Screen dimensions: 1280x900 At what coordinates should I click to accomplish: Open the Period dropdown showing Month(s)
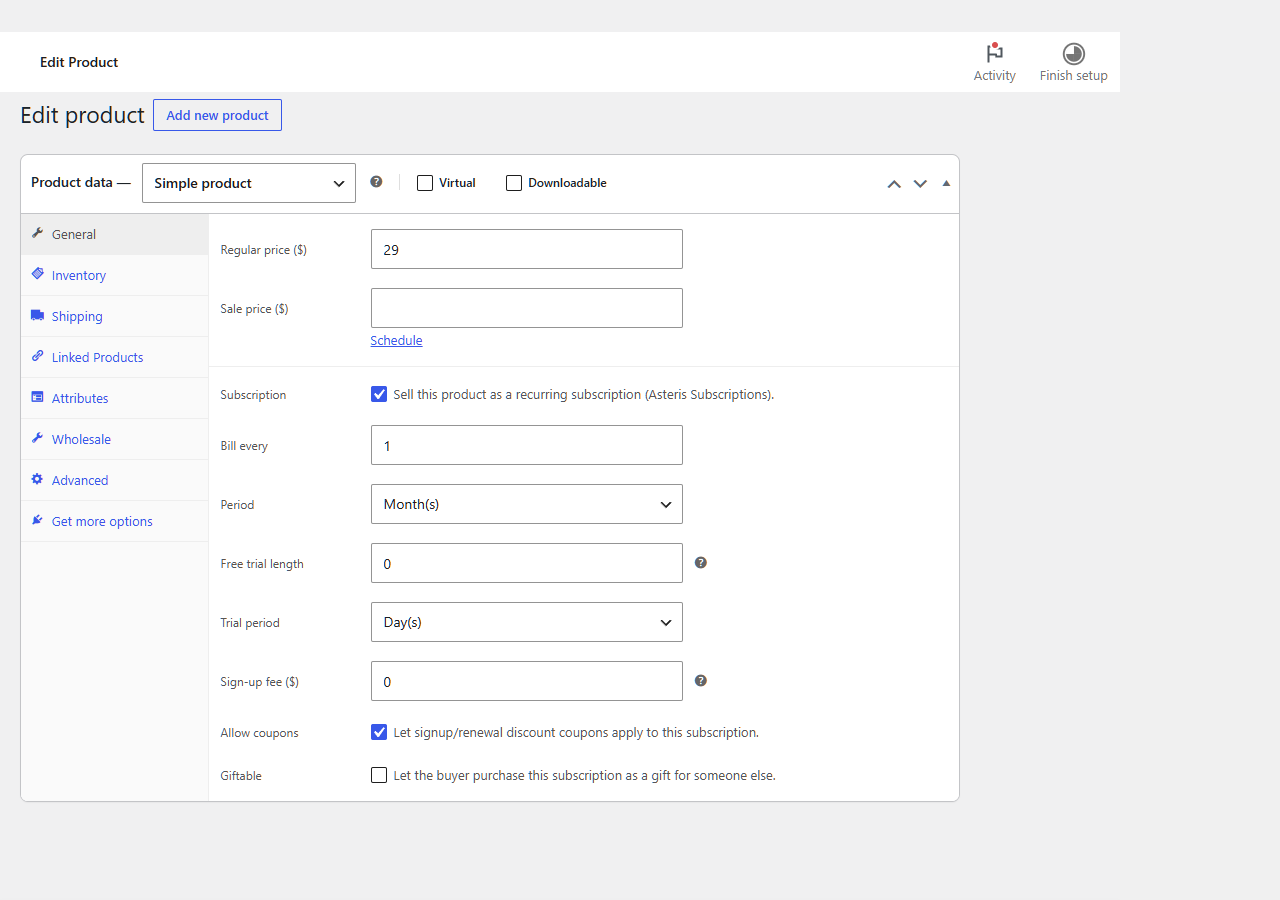tap(527, 504)
